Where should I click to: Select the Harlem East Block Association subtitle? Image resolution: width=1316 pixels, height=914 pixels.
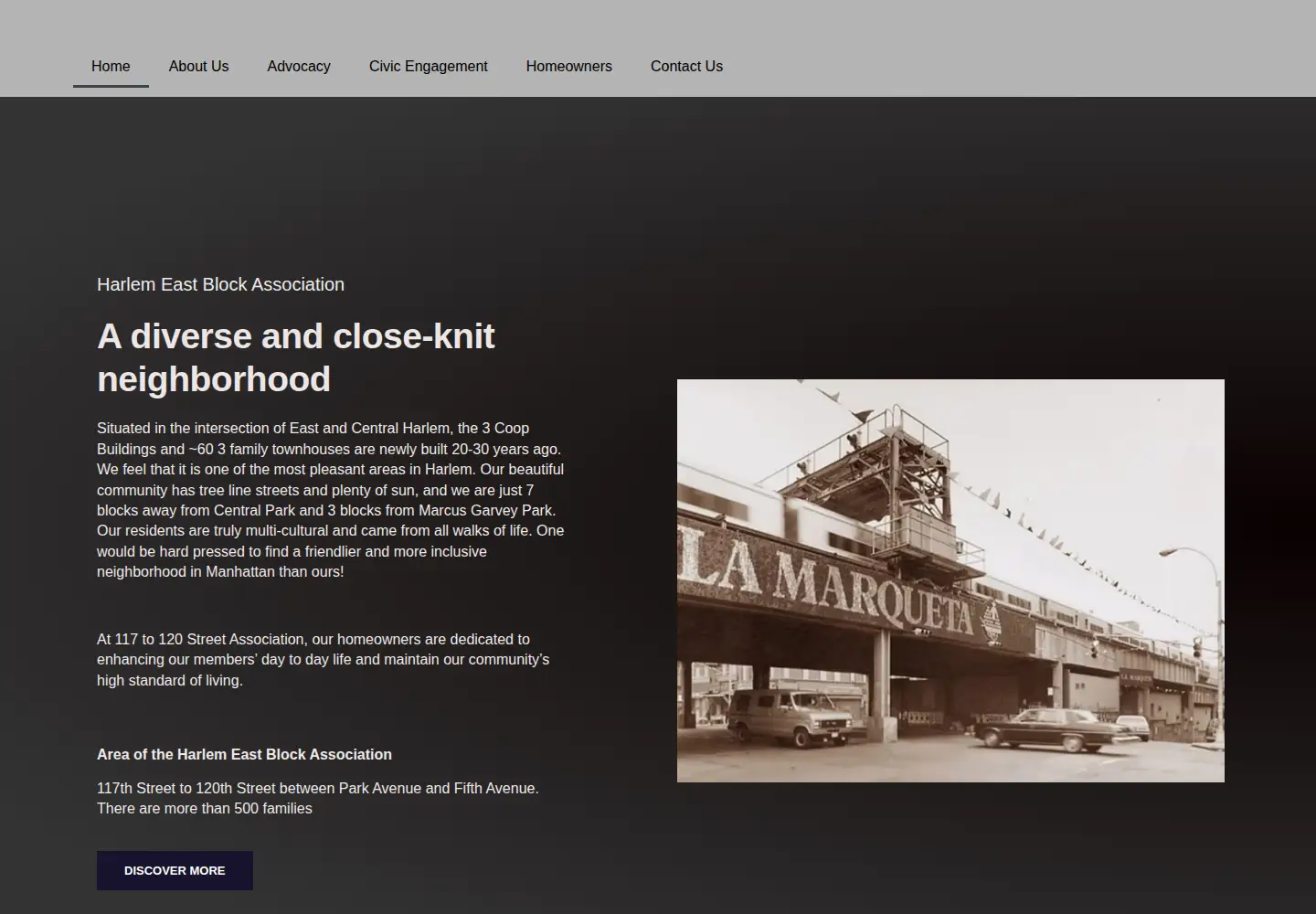[x=220, y=284]
